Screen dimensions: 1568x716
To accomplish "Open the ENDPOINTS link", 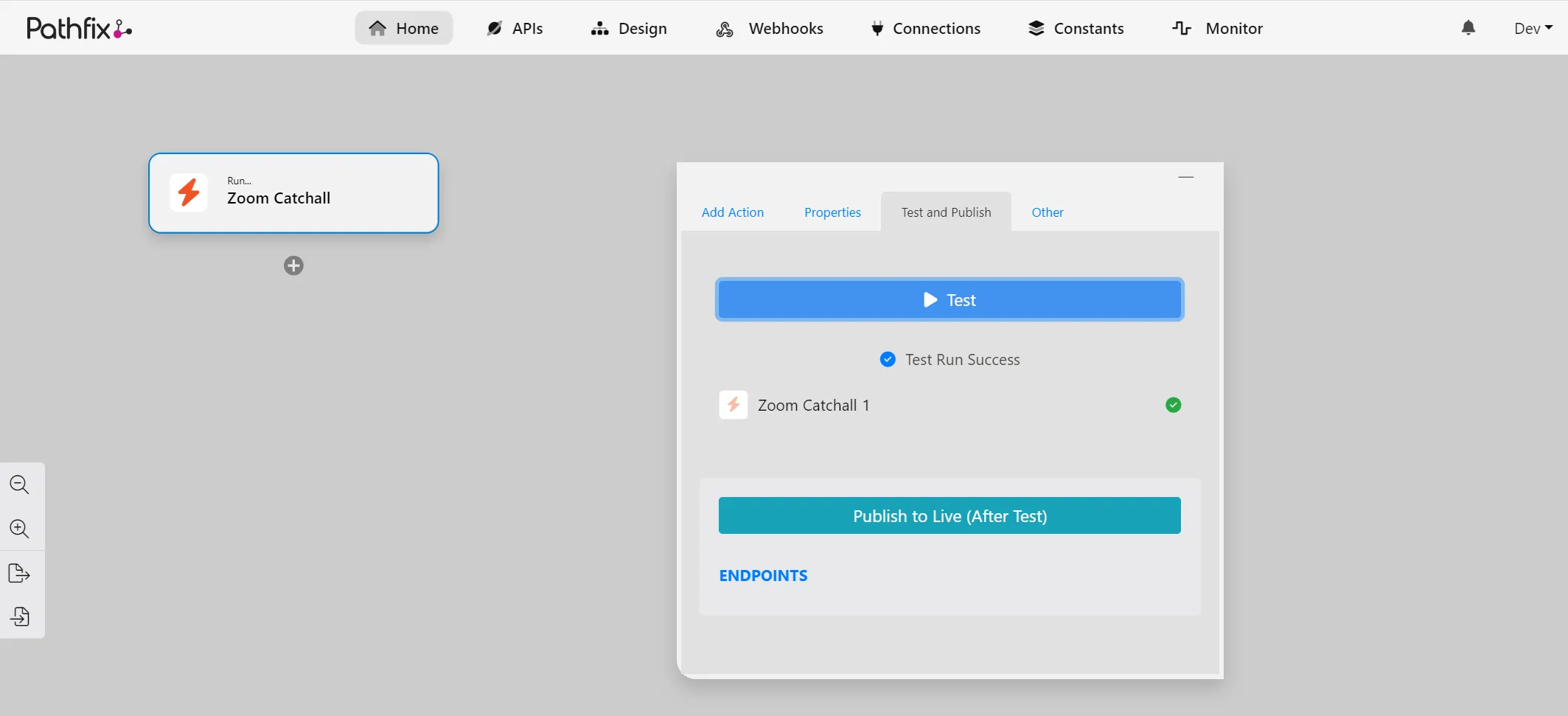I will [x=763, y=576].
